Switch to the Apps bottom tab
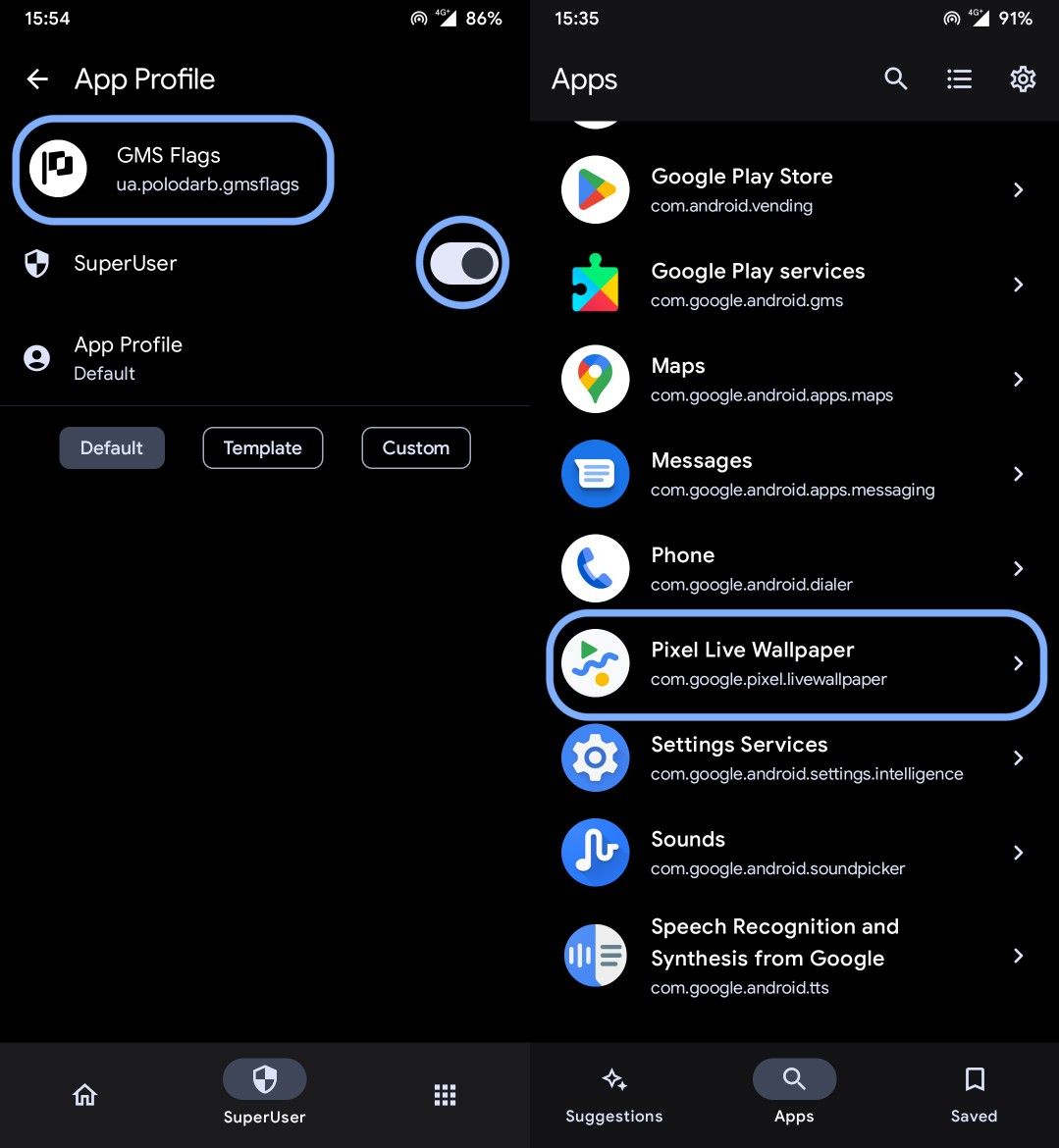The height and width of the screenshot is (1148, 1059). click(794, 1092)
